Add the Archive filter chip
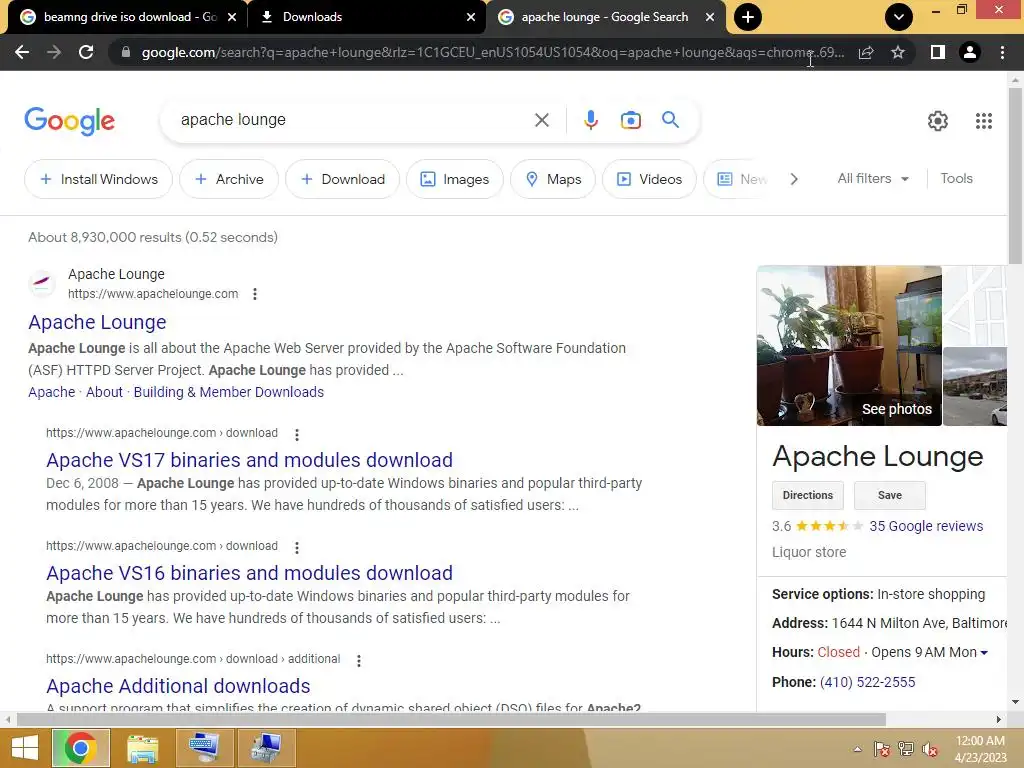Screen dimensions: 1024x768 pyautogui.click(x=229, y=179)
